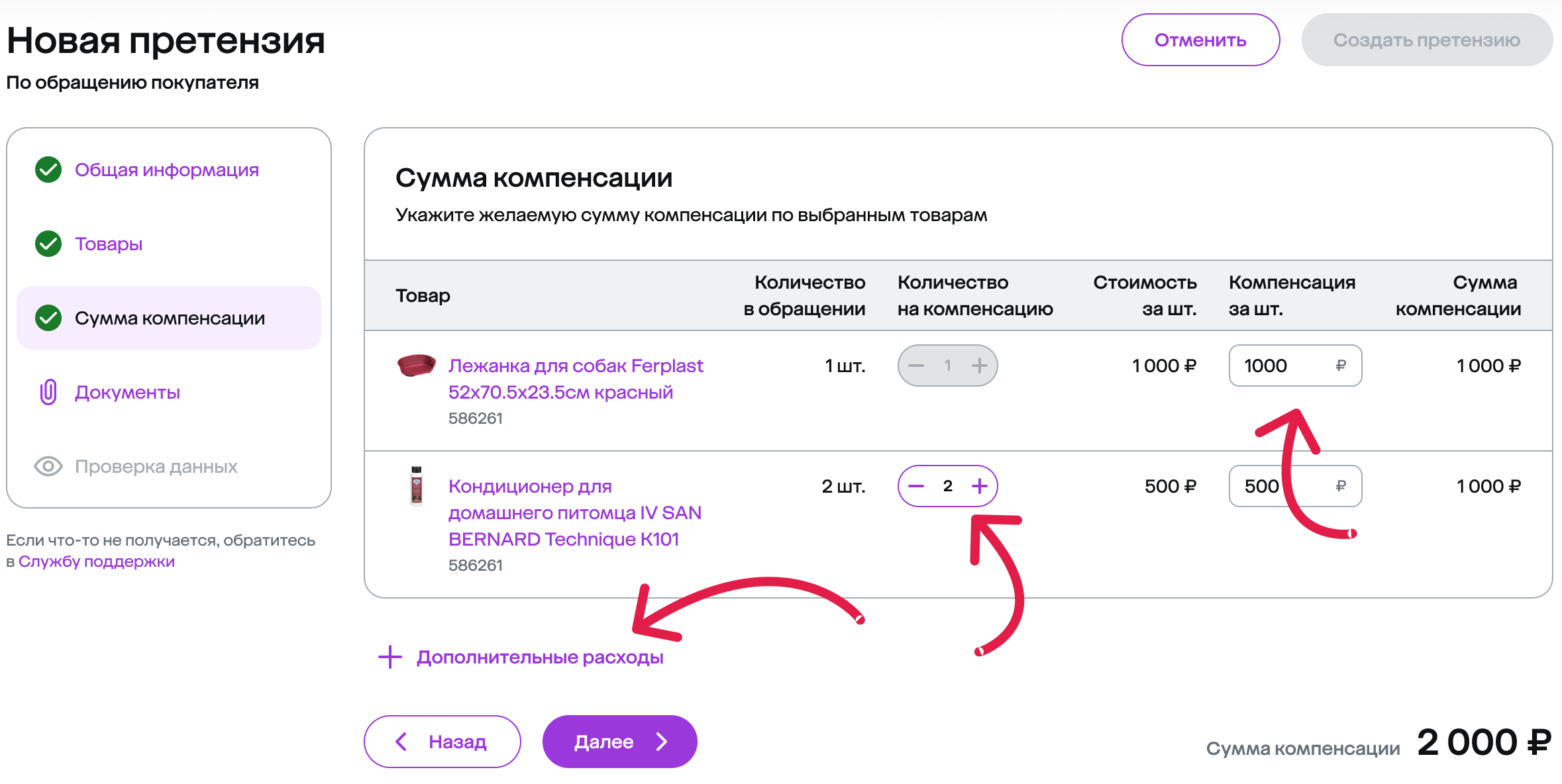1562x784 pixels.
Task: Open the Сумма компенсации step
Action: point(169,318)
